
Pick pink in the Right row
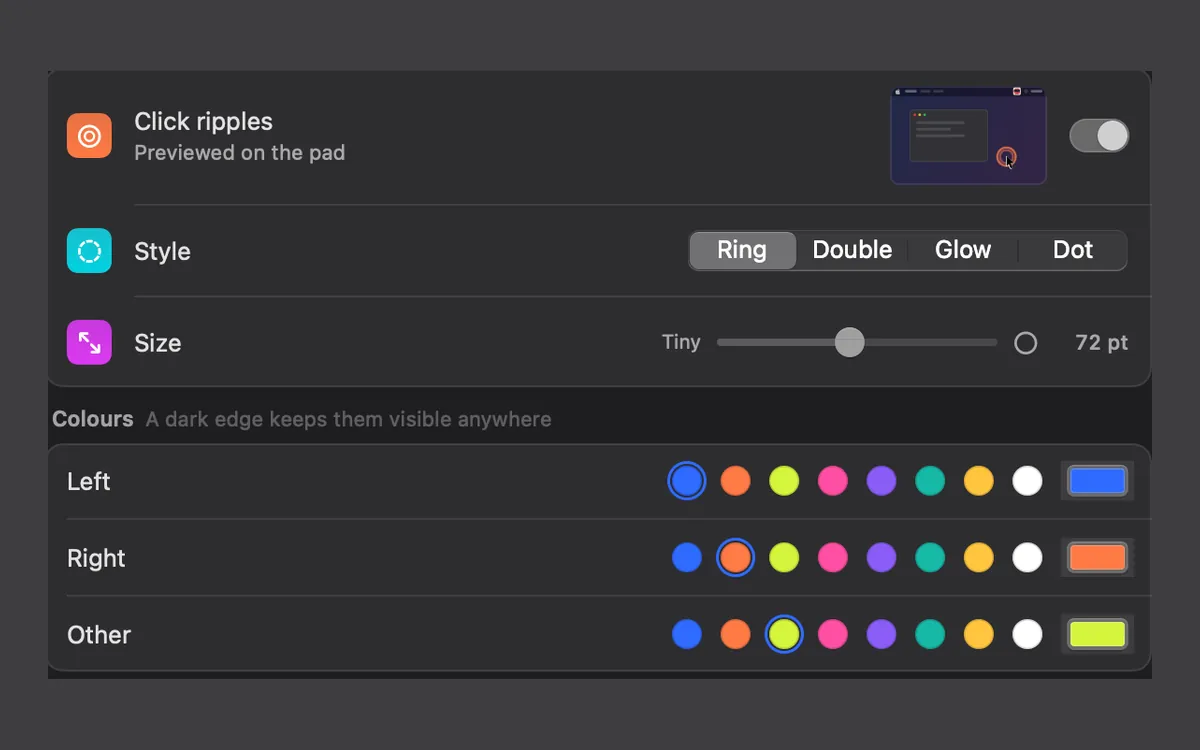coord(833,557)
